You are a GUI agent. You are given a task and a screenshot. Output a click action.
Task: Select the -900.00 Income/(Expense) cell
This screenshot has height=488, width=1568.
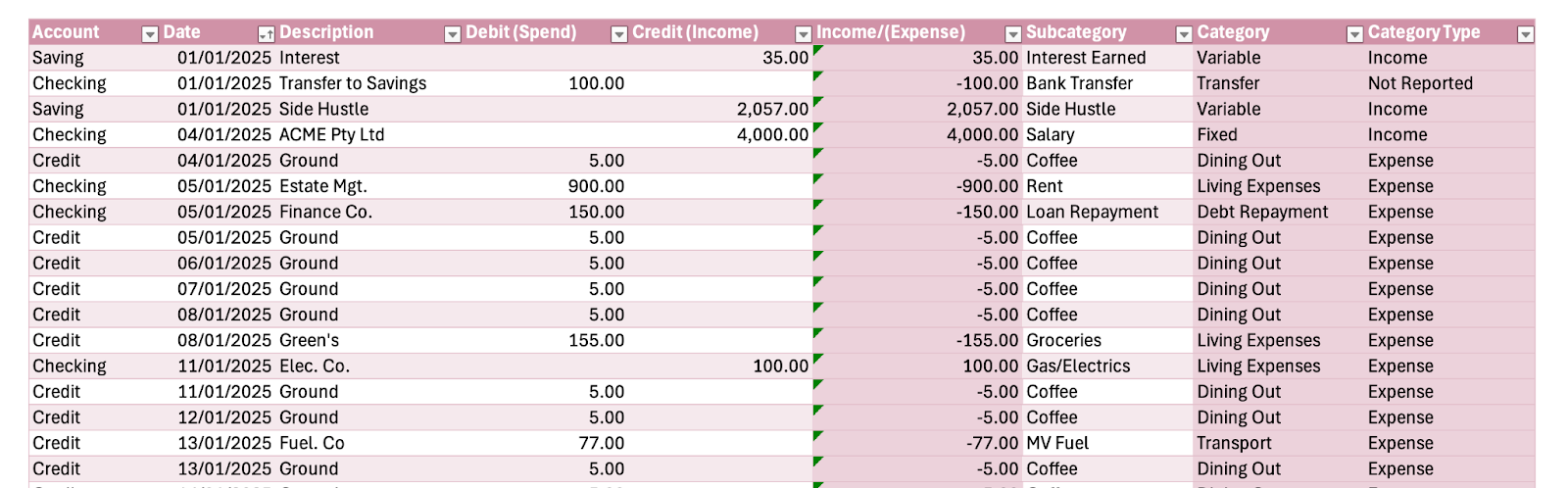(x=918, y=186)
